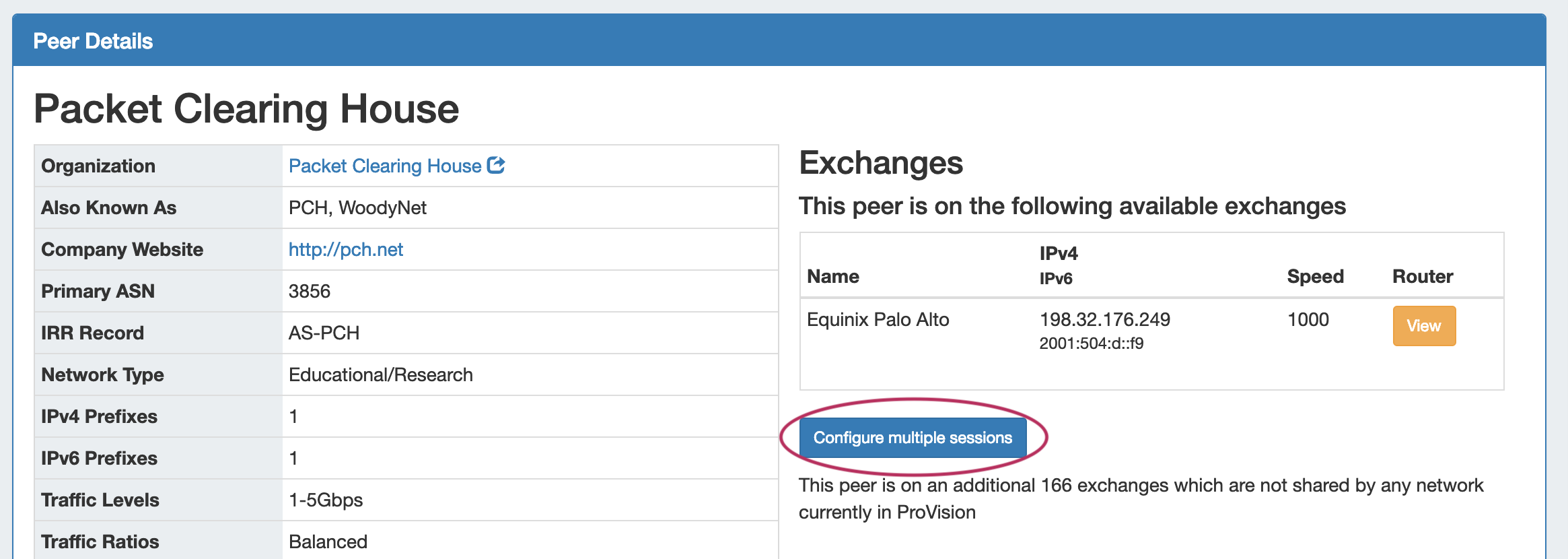Visit the http://pch.net company website link
The image size is (1568, 559).
[x=345, y=250]
